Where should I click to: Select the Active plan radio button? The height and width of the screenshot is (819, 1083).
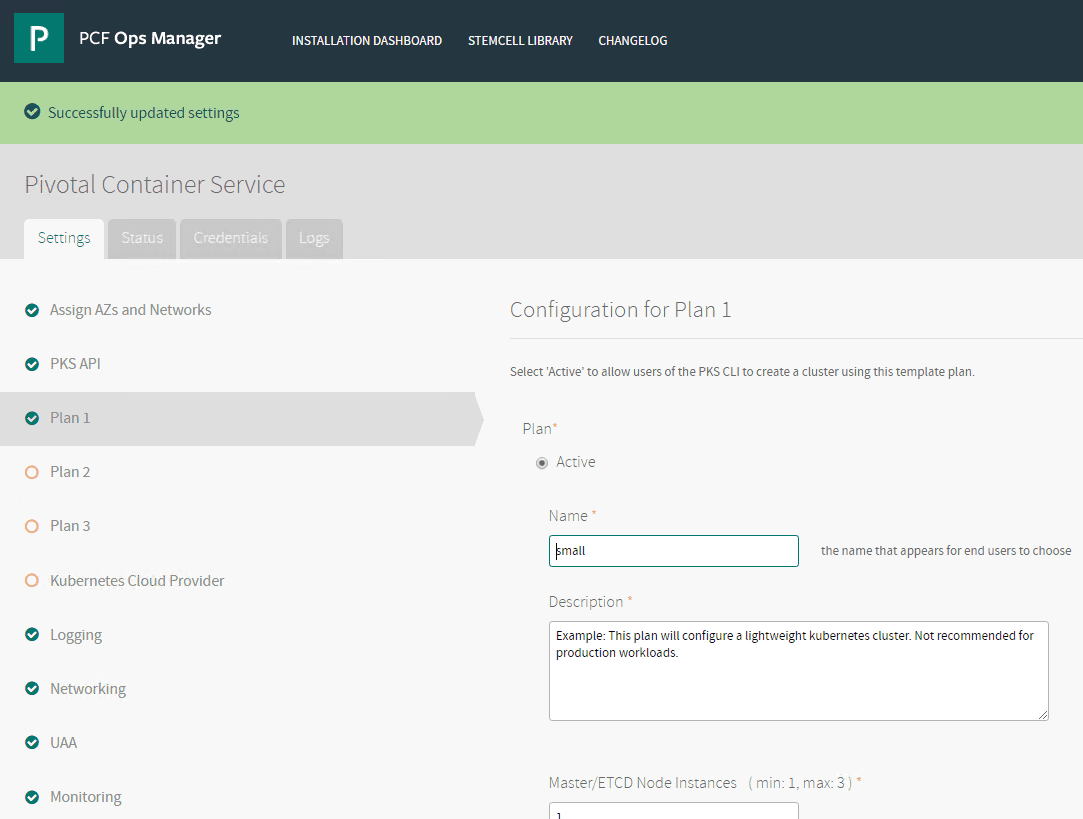[x=542, y=463]
